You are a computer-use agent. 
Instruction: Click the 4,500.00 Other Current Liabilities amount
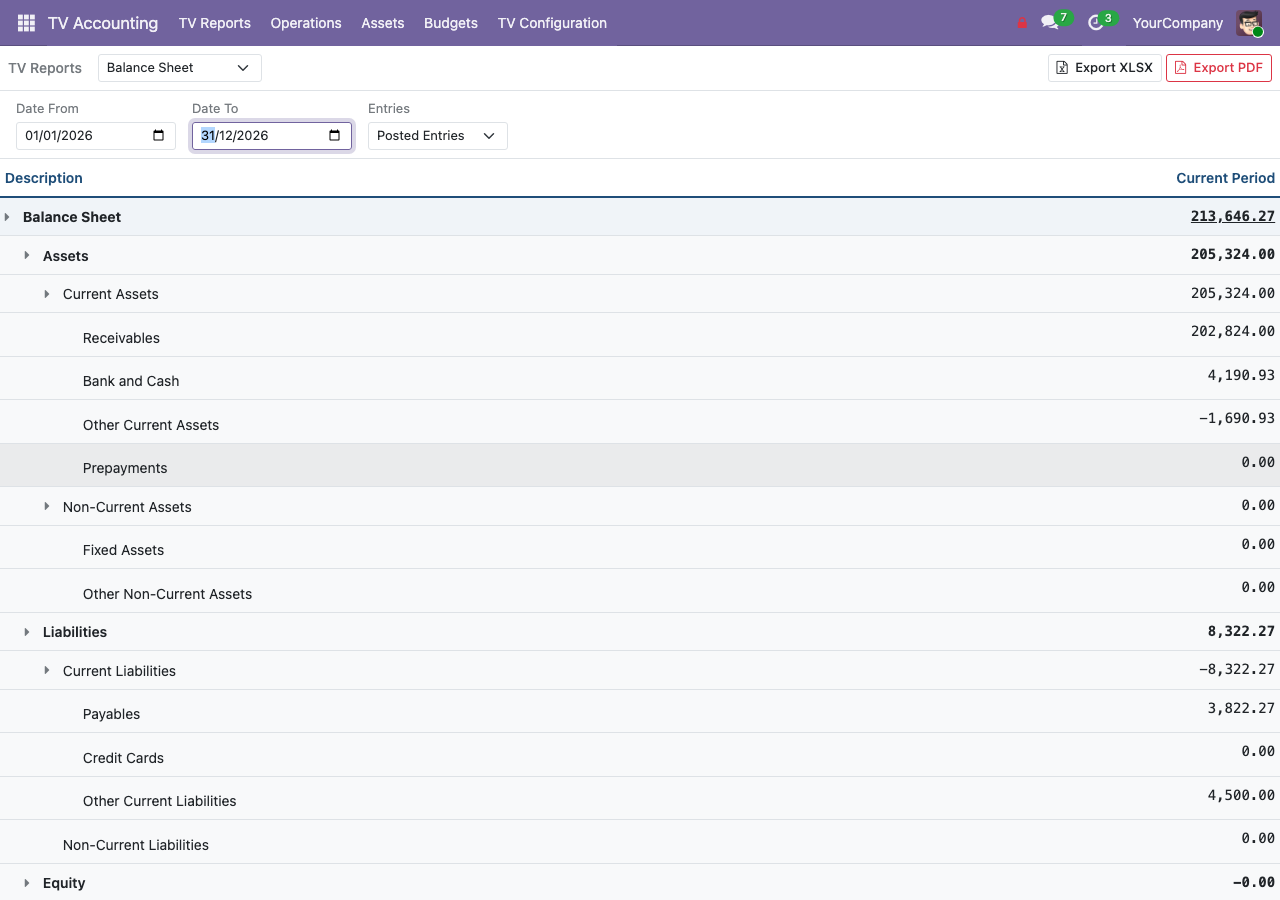pos(1241,795)
